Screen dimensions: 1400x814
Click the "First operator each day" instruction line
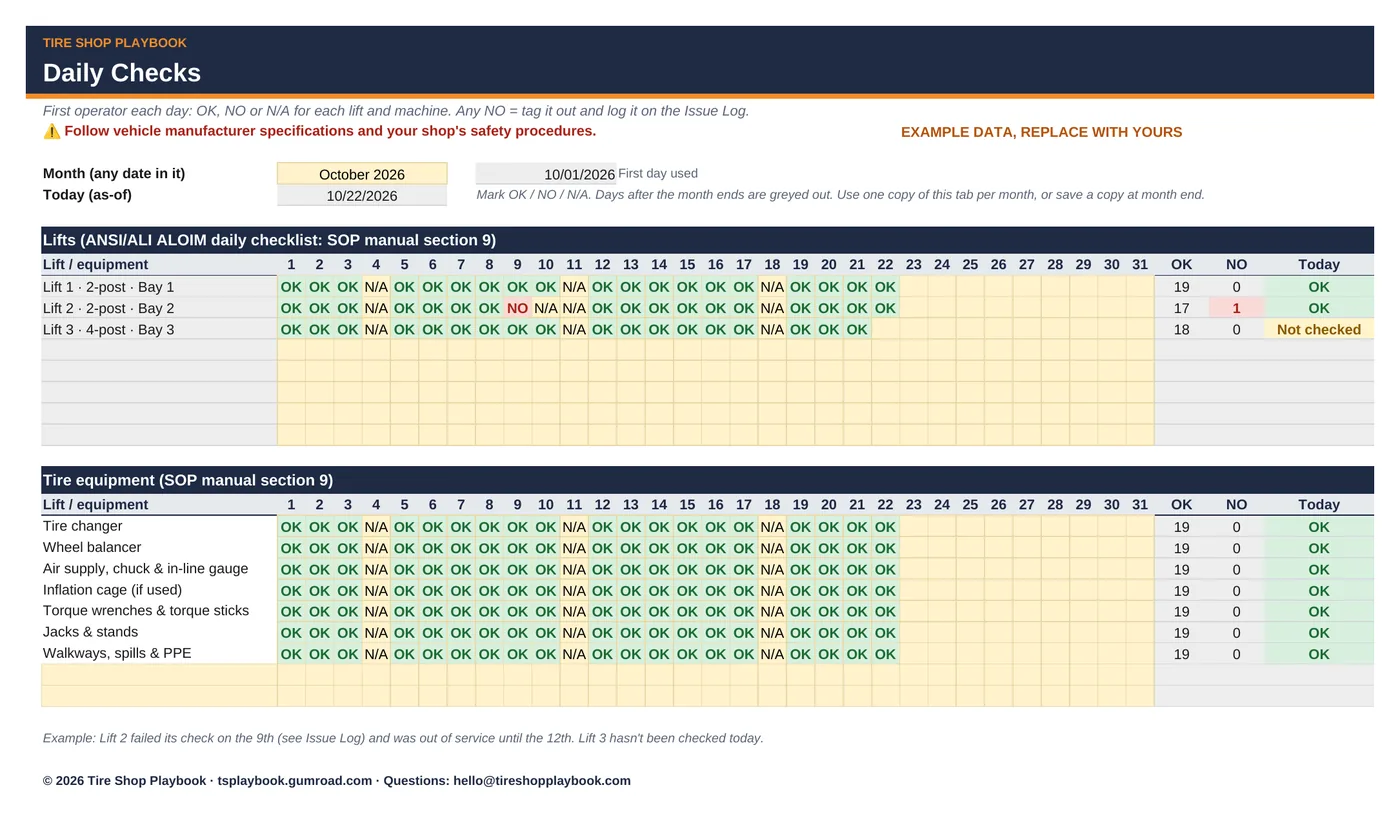coord(396,111)
